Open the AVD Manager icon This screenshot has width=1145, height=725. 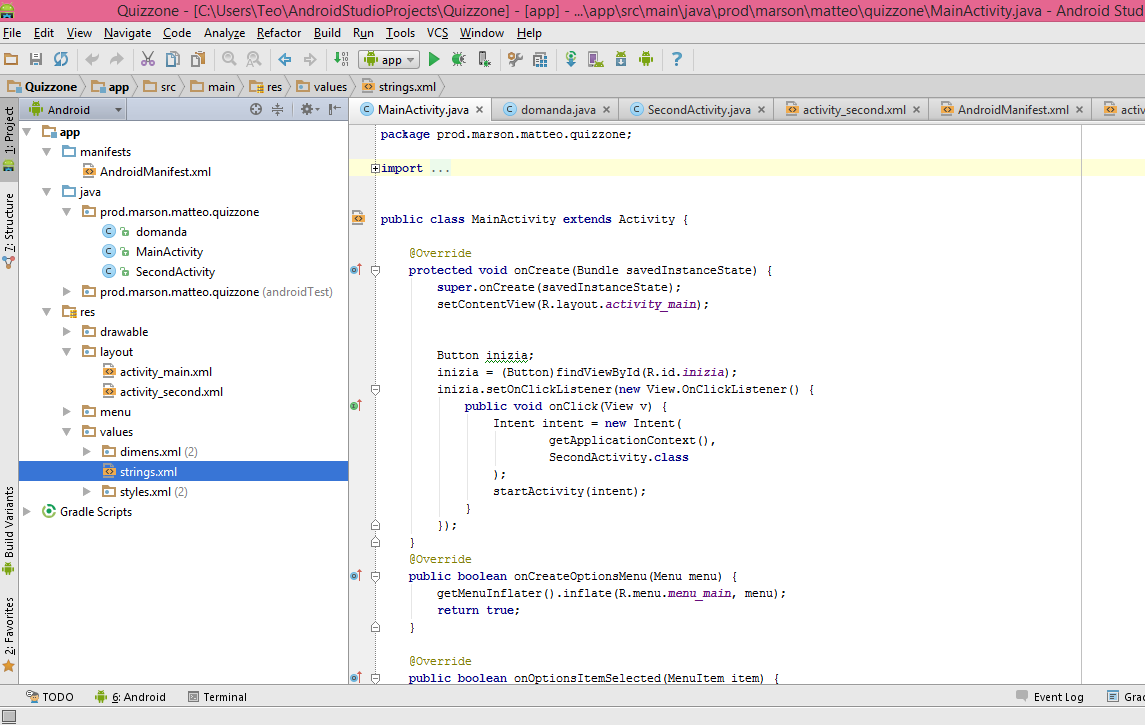click(x=596, y=59)
